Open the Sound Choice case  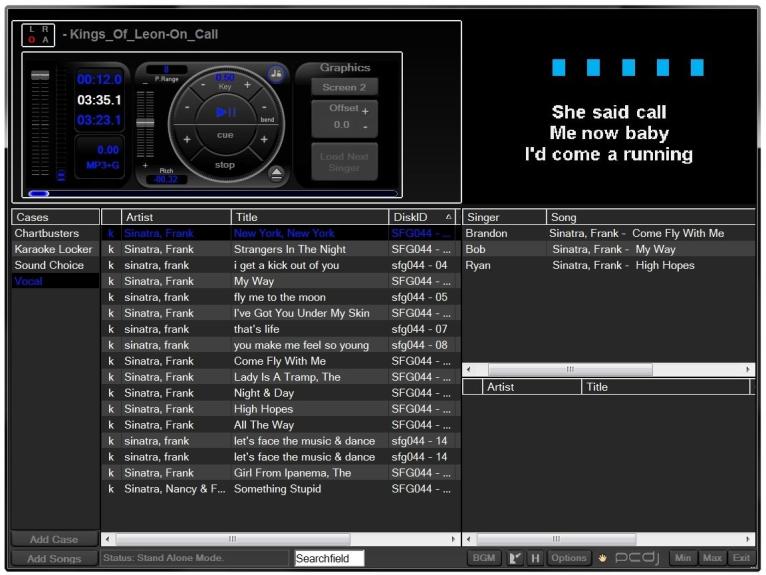pos(49,265)
